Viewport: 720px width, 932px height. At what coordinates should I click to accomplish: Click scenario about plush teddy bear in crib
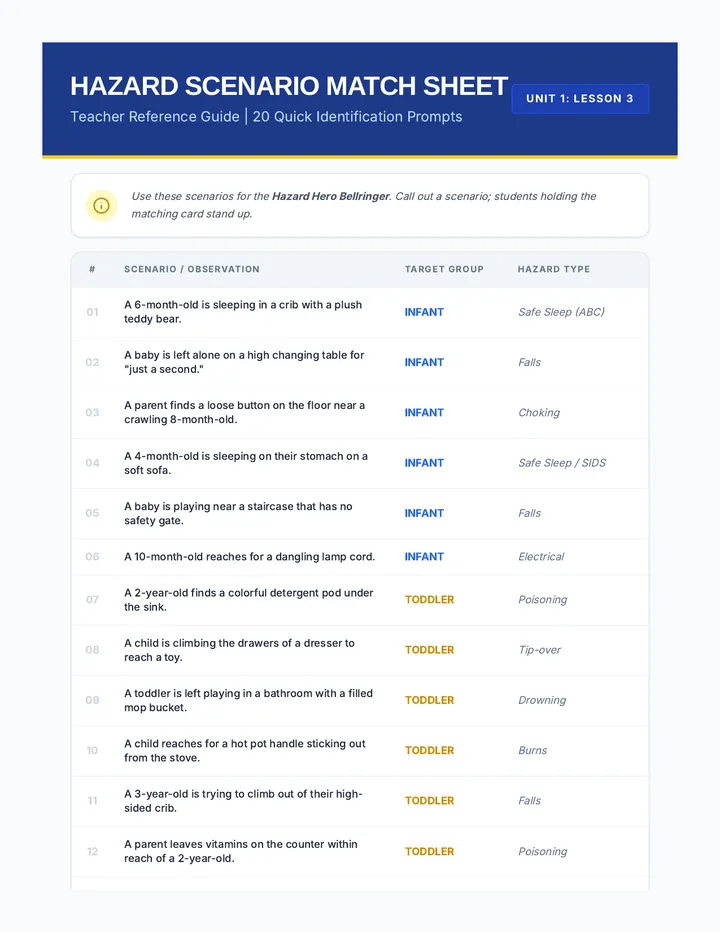[x=243, y=312]
